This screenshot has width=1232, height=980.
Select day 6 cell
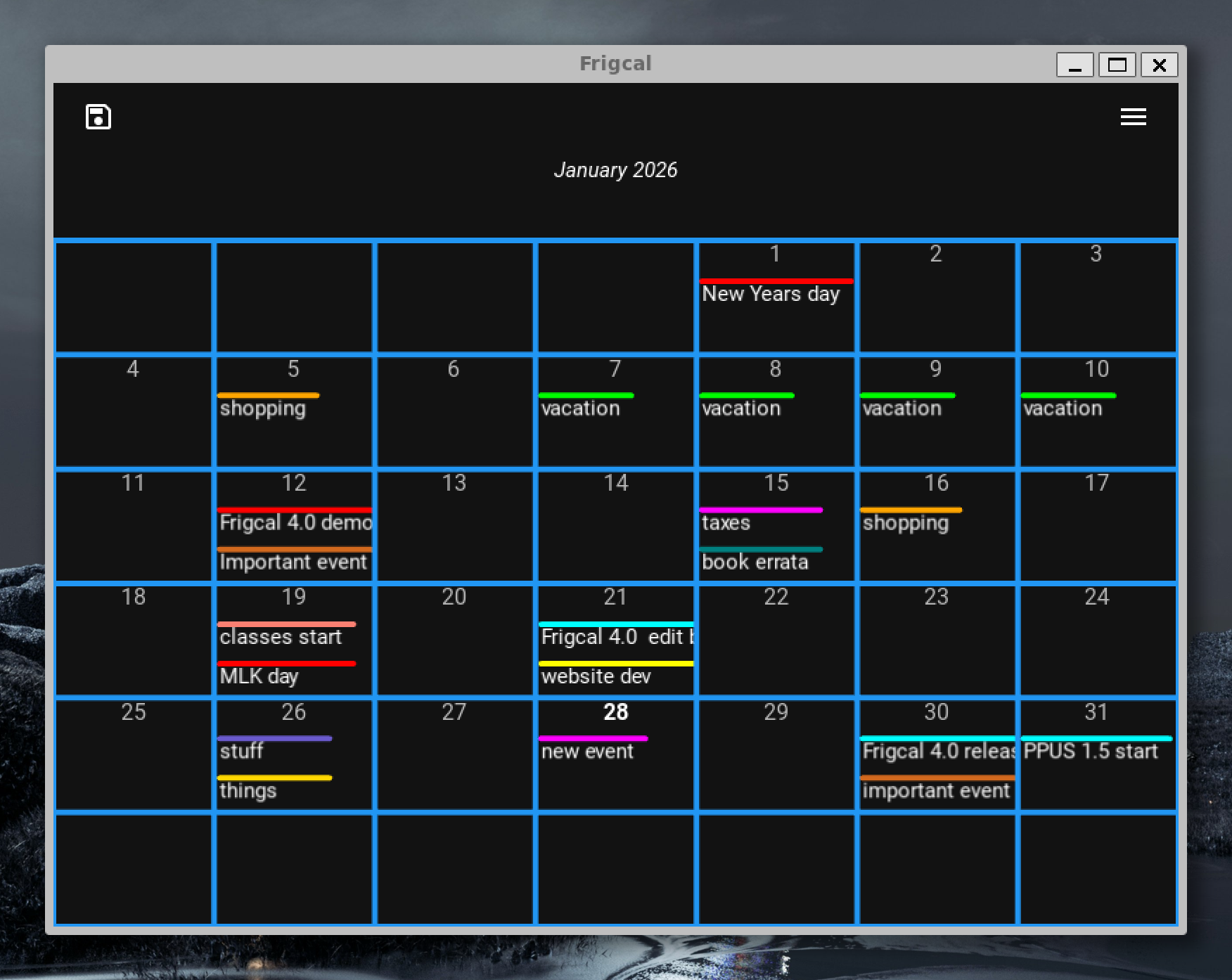(x=455, y=411)
